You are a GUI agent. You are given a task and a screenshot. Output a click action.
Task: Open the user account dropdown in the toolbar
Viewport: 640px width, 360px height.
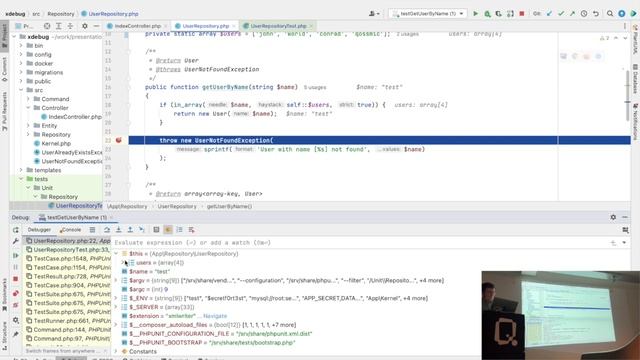click(x=374, y=13)
